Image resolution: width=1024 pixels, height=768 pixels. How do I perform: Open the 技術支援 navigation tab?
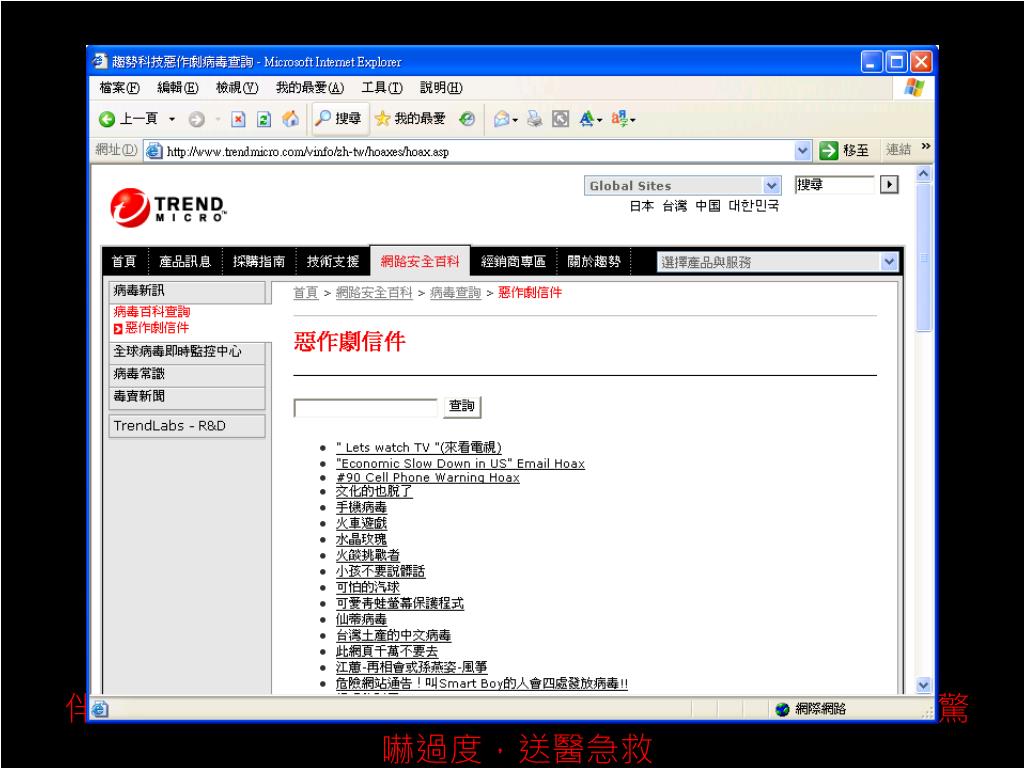tap(333, 262)
